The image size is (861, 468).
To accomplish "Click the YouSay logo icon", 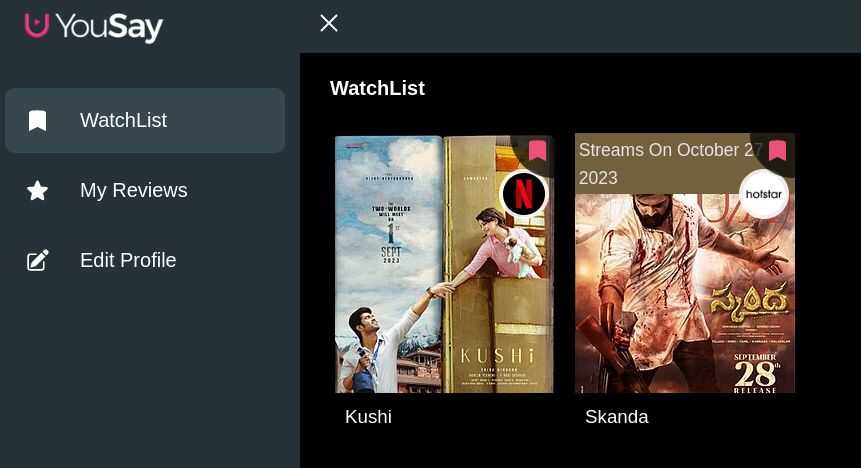I will click(37, 25).
